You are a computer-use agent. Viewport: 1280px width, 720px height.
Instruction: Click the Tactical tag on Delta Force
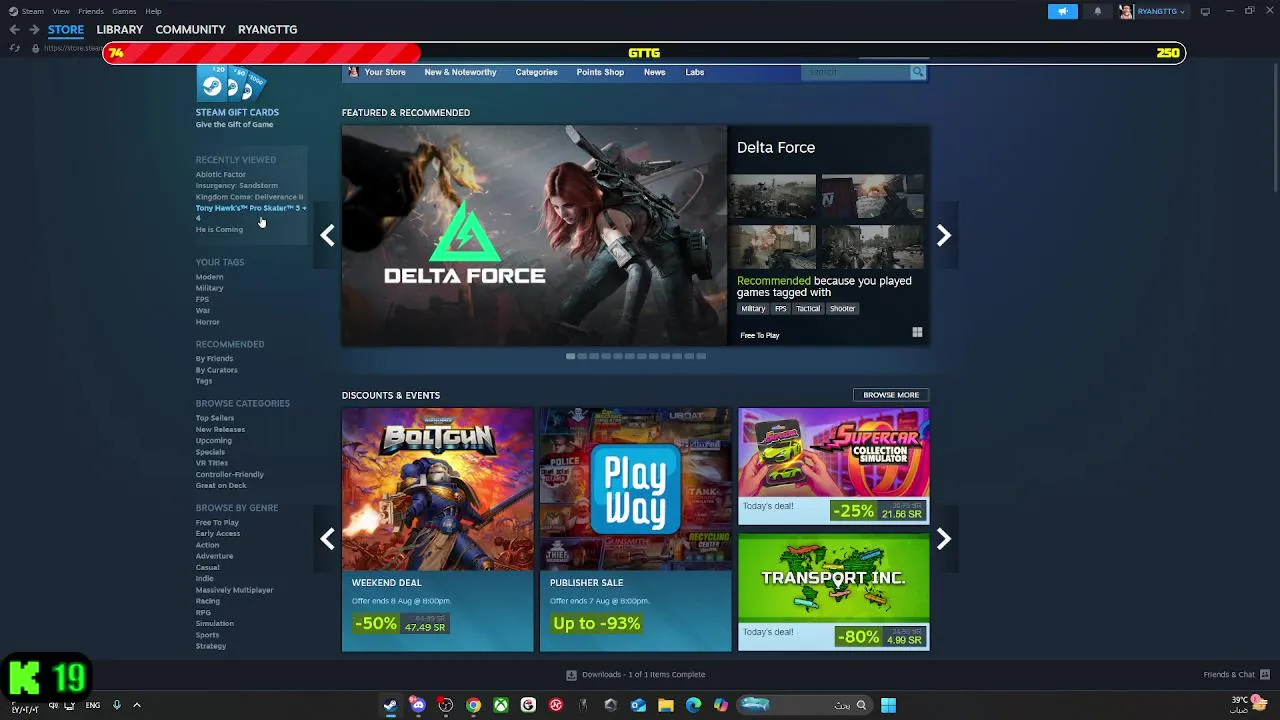[x=808, y=309]
